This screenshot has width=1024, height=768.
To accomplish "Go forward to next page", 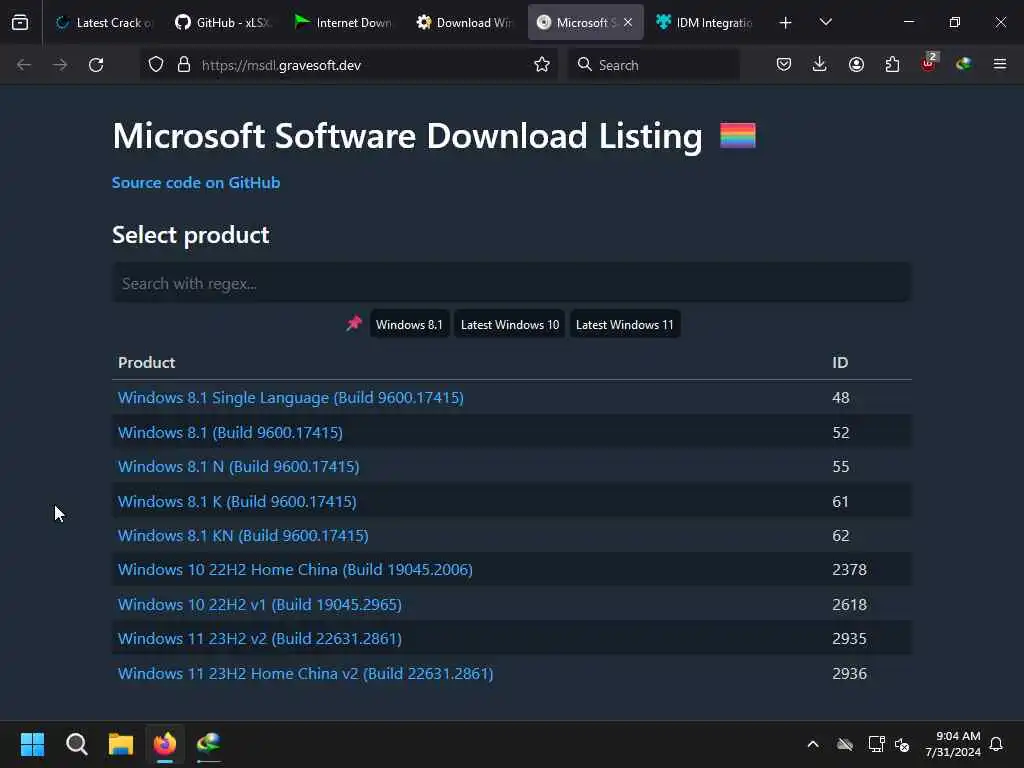I will coord(60,65).
